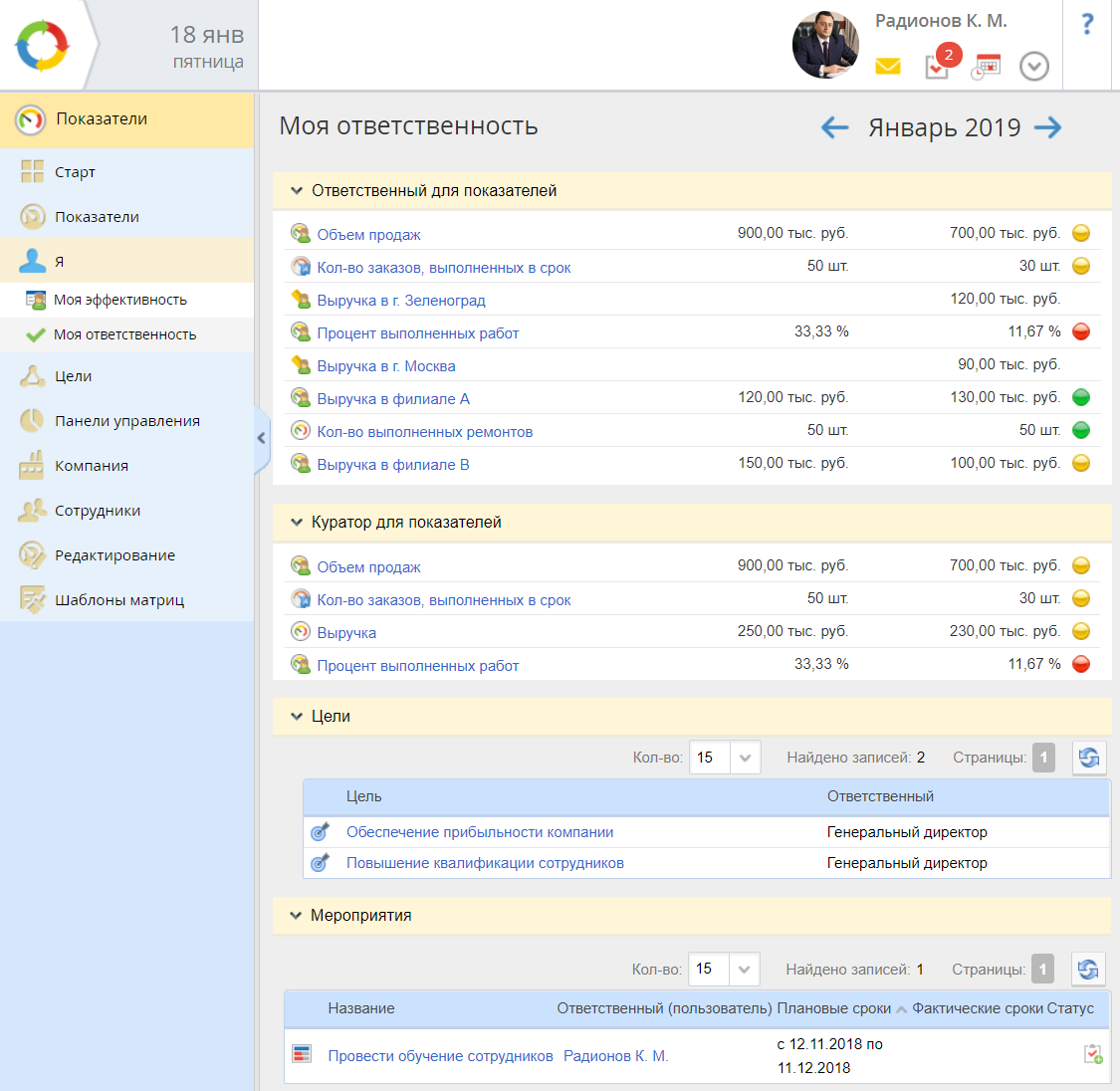
Task: Collapse the left sidebar panel handle
Action: 262,437
